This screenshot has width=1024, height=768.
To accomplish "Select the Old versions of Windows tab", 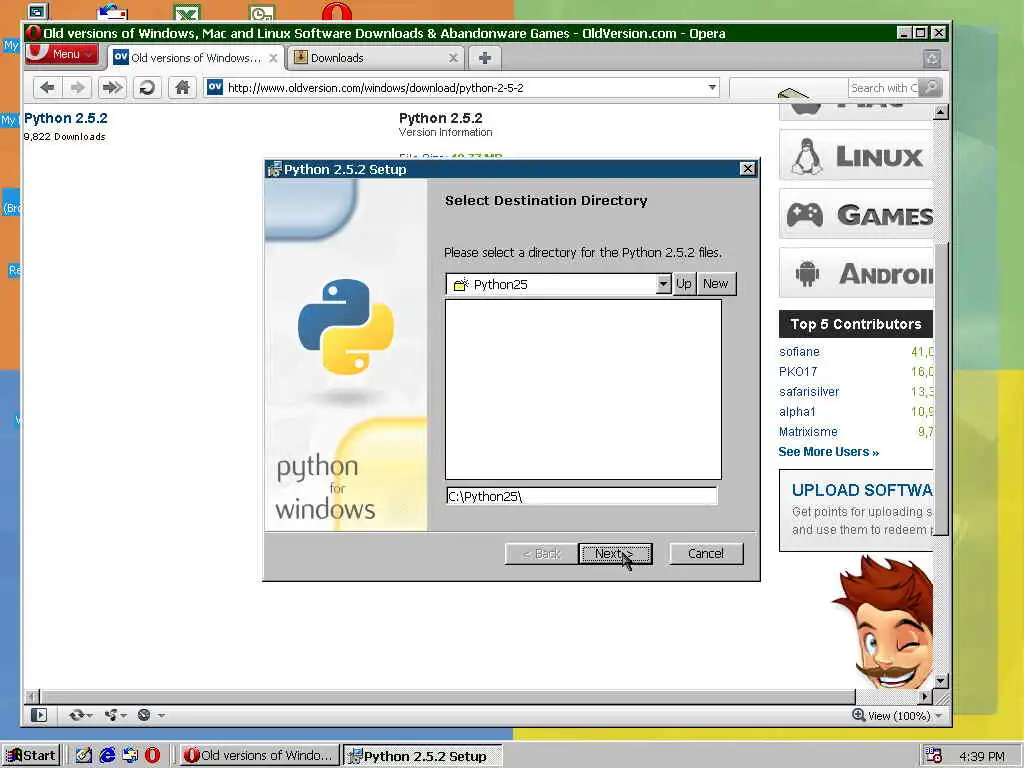I will (x=195, y=57).
